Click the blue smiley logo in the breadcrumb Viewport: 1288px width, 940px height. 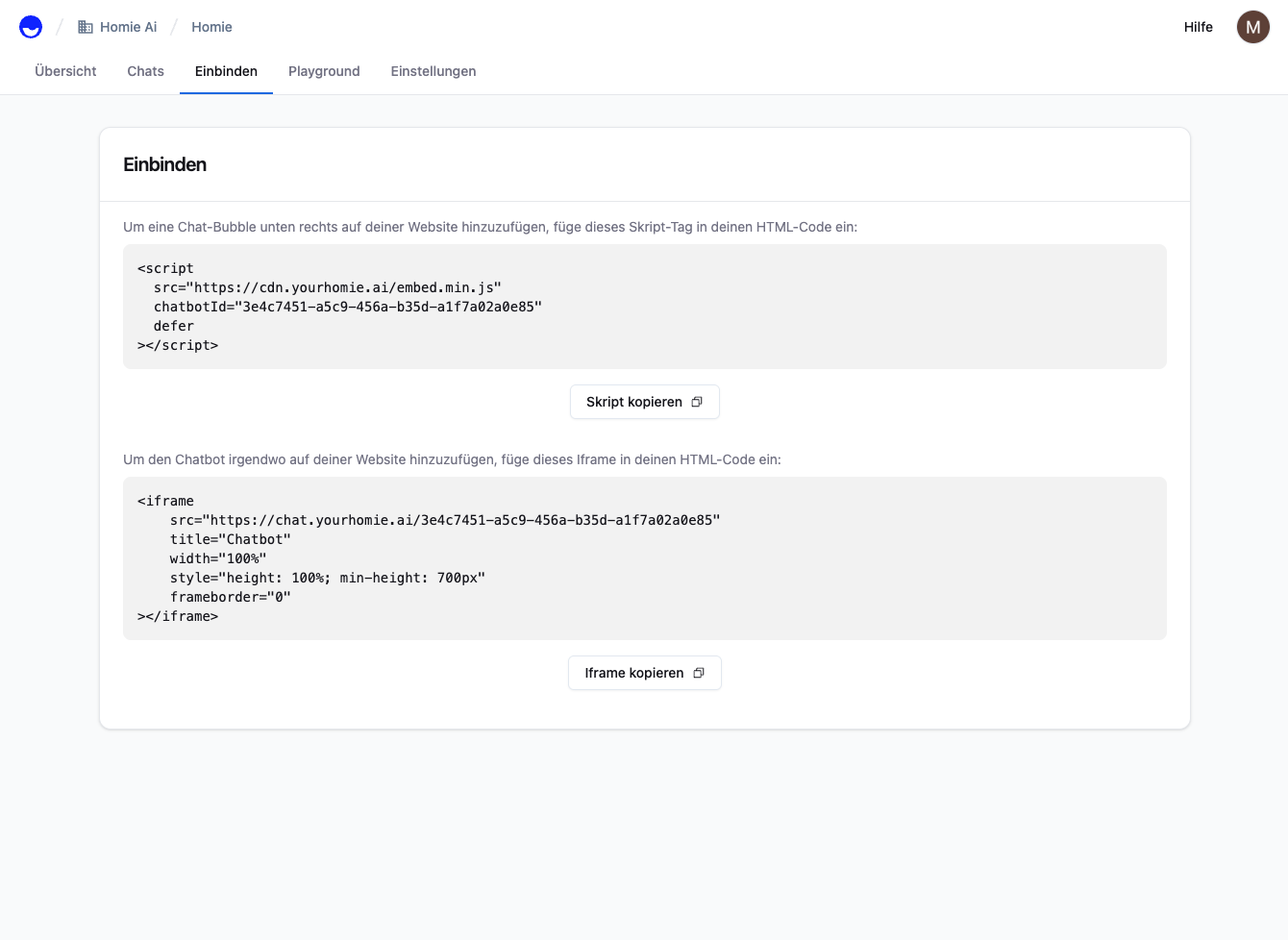[30, 26]
